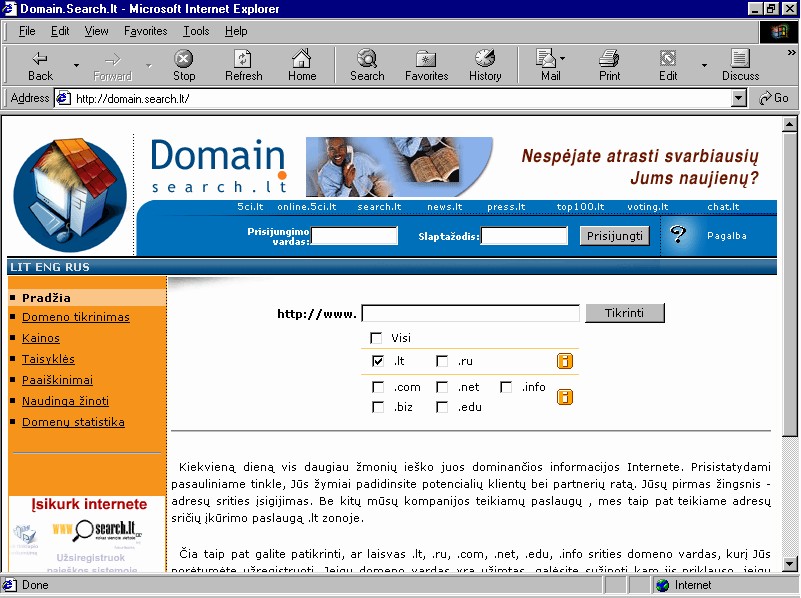Uncheck the .lt domain checkbox
The image size is (801, 598).
(378, 361)
